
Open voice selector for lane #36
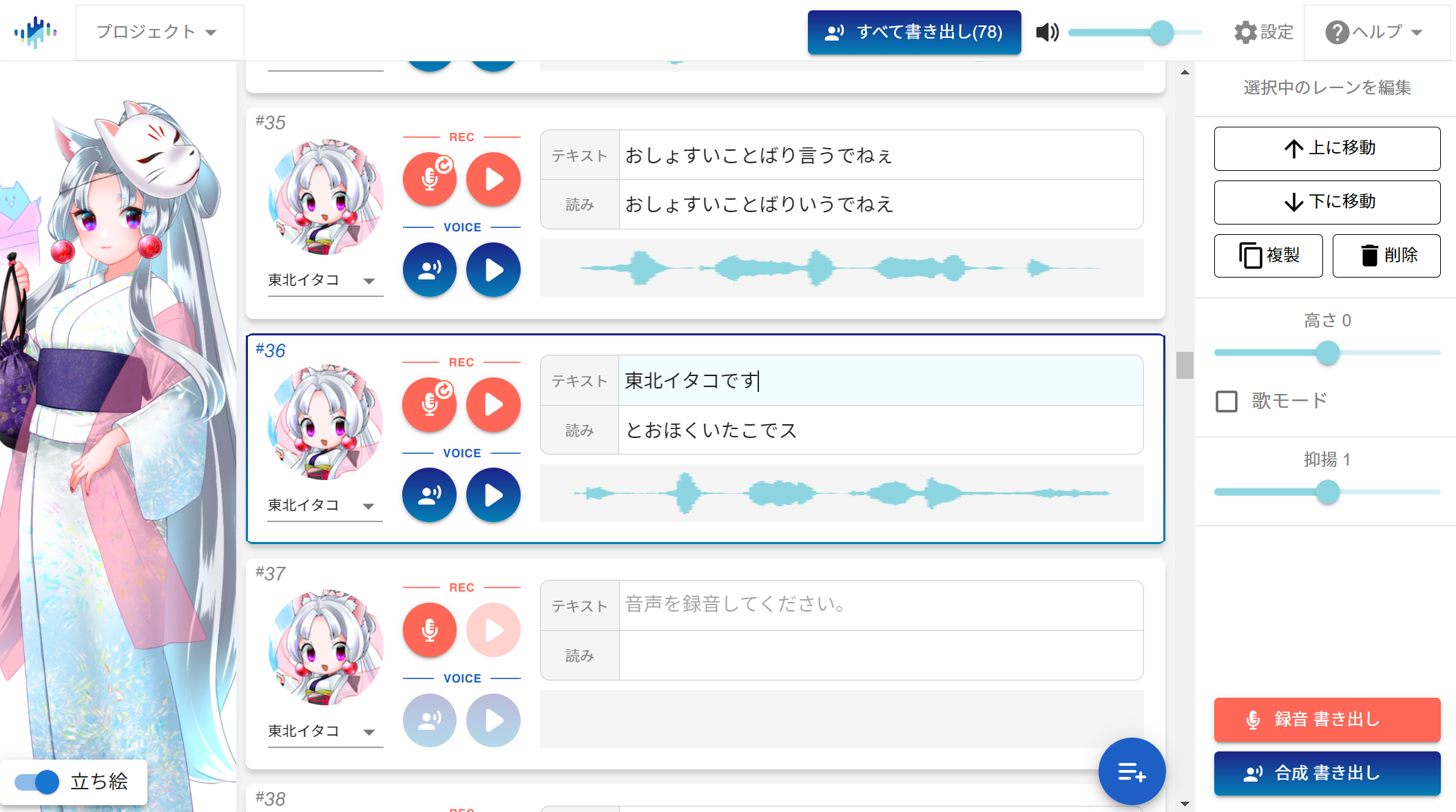coord(324,505)
